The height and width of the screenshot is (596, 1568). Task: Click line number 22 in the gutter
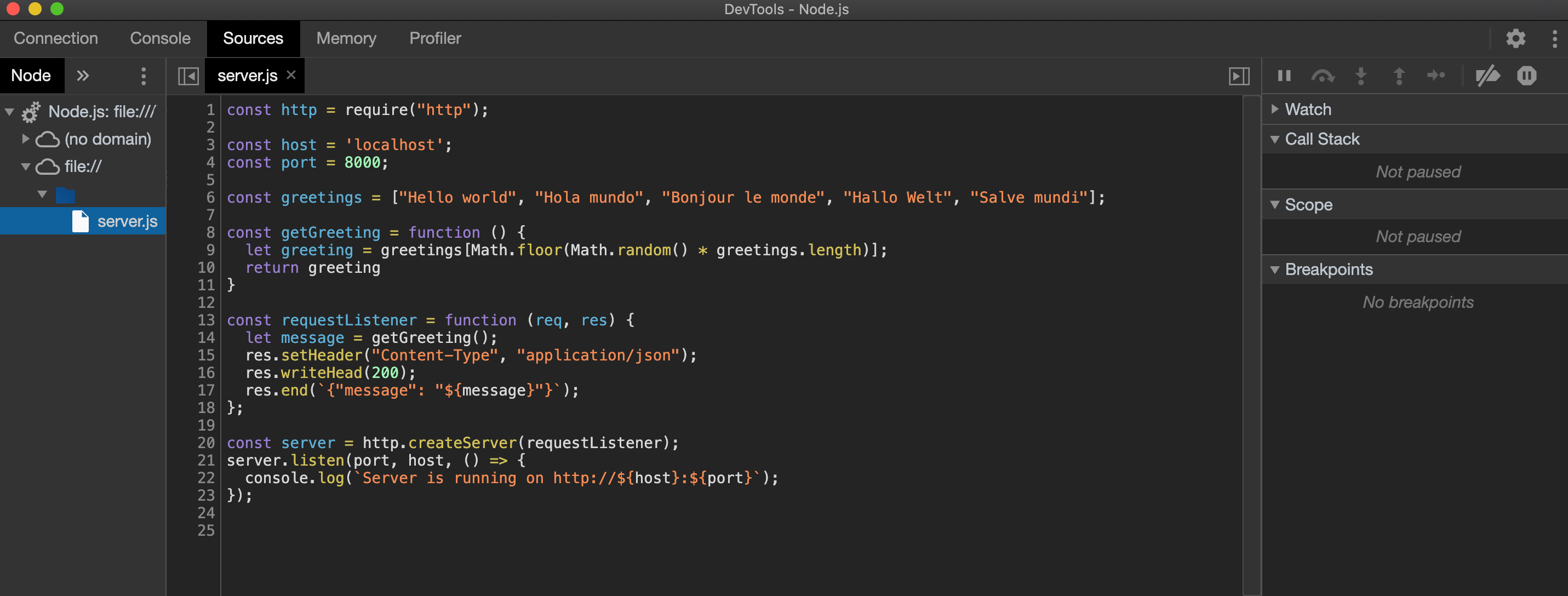(206, 478)
